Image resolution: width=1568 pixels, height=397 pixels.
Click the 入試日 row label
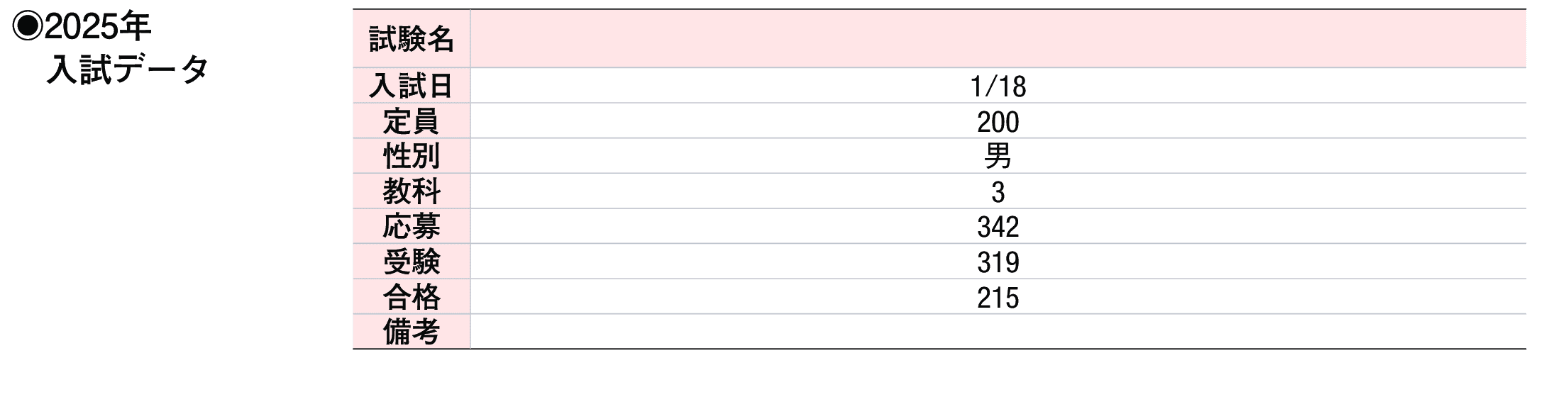tap(412, 86)
